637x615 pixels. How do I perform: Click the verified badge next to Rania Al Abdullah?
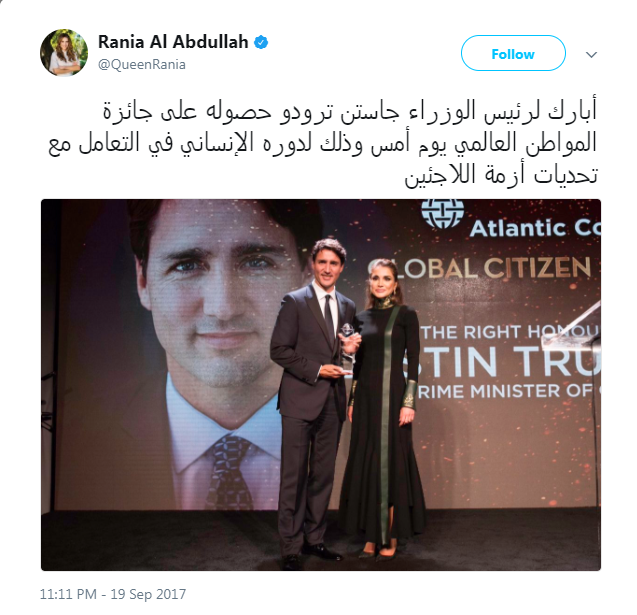(261, 42)
